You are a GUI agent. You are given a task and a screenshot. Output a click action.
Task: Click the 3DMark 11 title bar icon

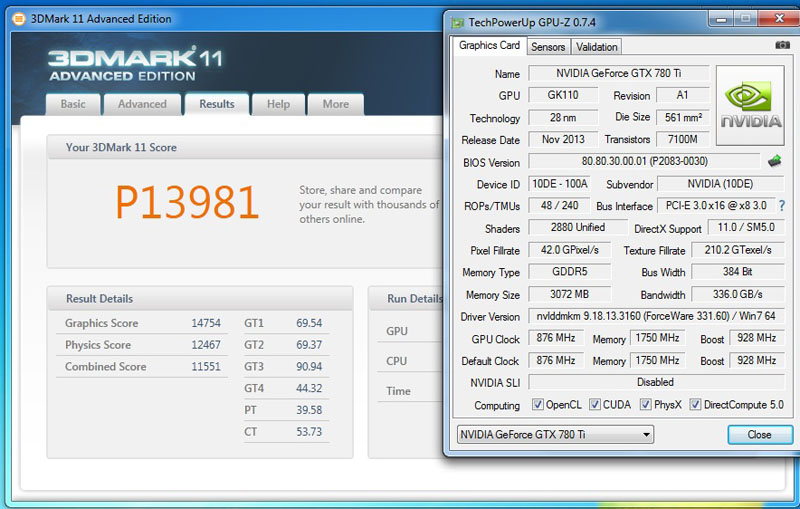tap(19, 18)
